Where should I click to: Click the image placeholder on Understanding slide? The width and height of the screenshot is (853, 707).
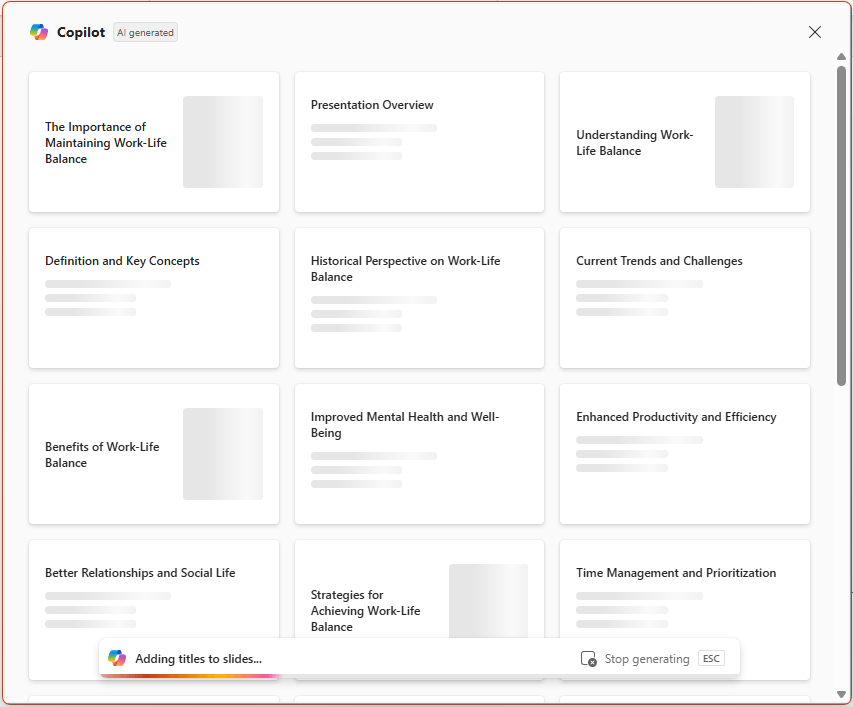(754, 141)
